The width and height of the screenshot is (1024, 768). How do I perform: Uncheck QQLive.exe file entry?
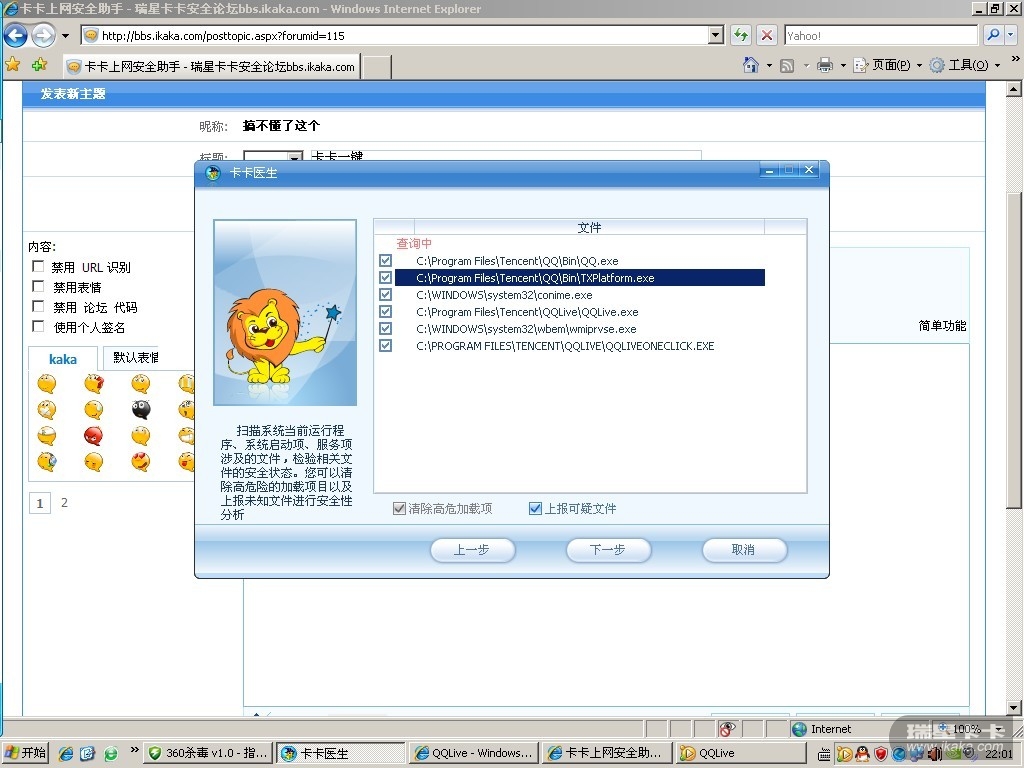pos(385,312)
